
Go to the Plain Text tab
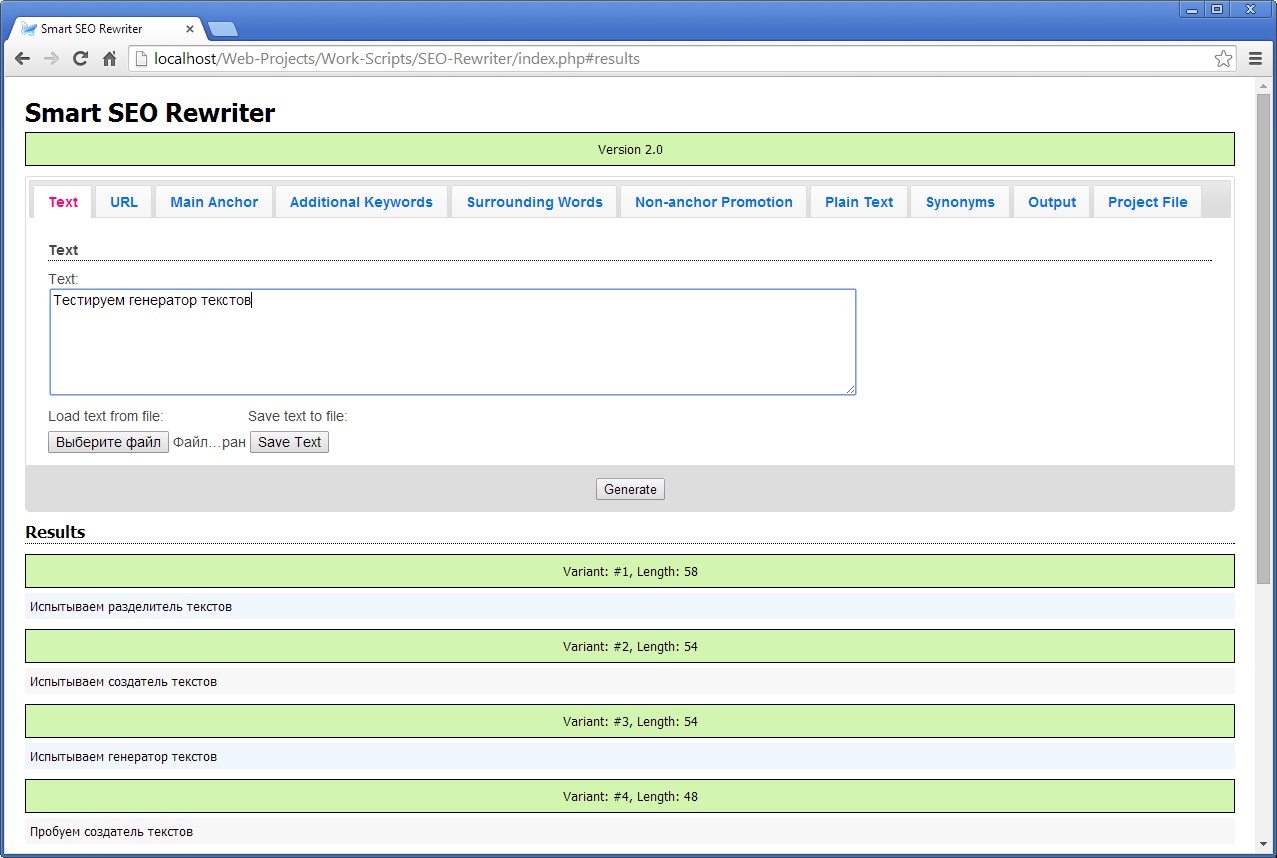(859, 202)
